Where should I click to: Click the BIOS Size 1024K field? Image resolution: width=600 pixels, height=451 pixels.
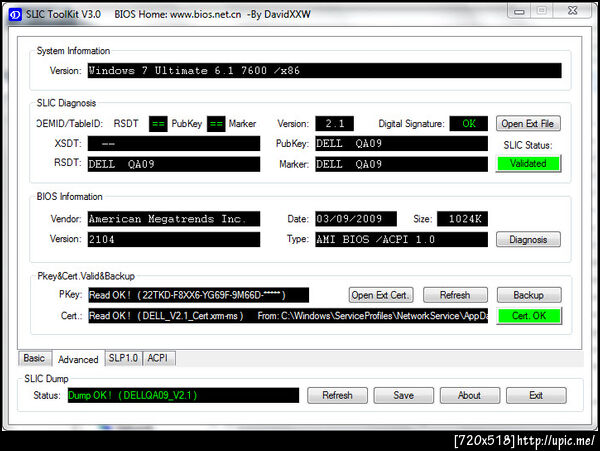(463, 219)
